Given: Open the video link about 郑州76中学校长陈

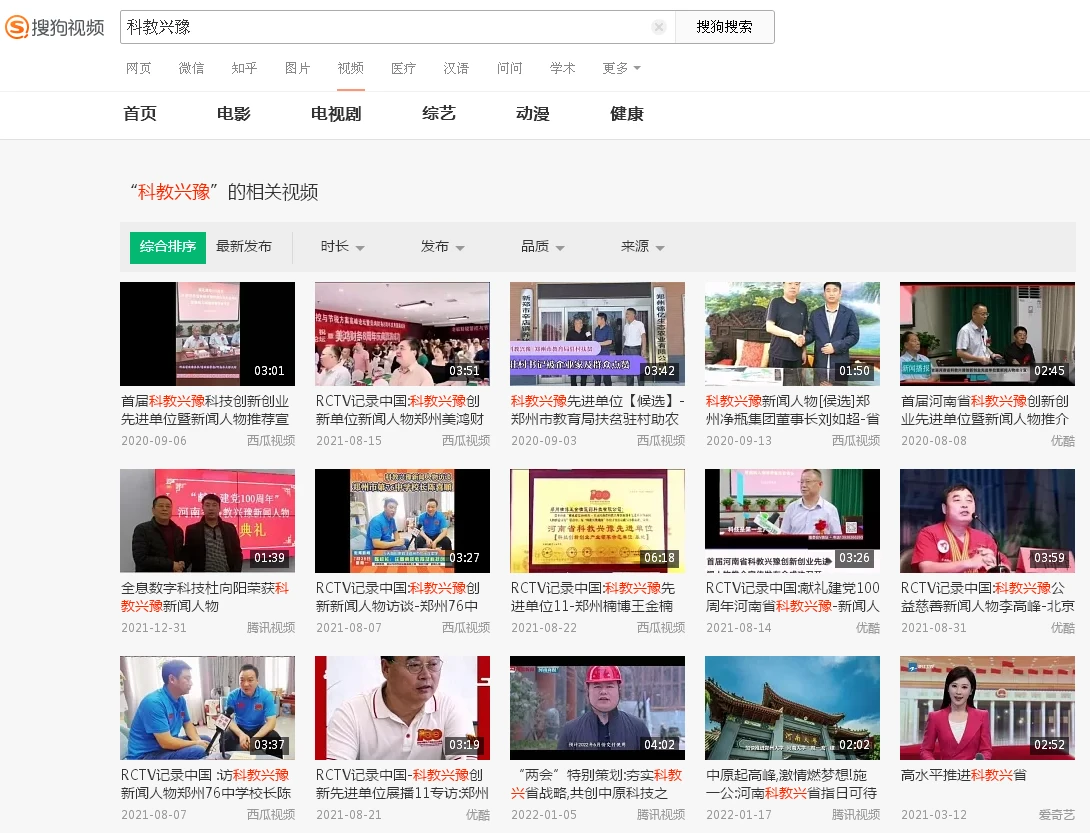Looking at the screenshot, I should click(x=207, y=793).
